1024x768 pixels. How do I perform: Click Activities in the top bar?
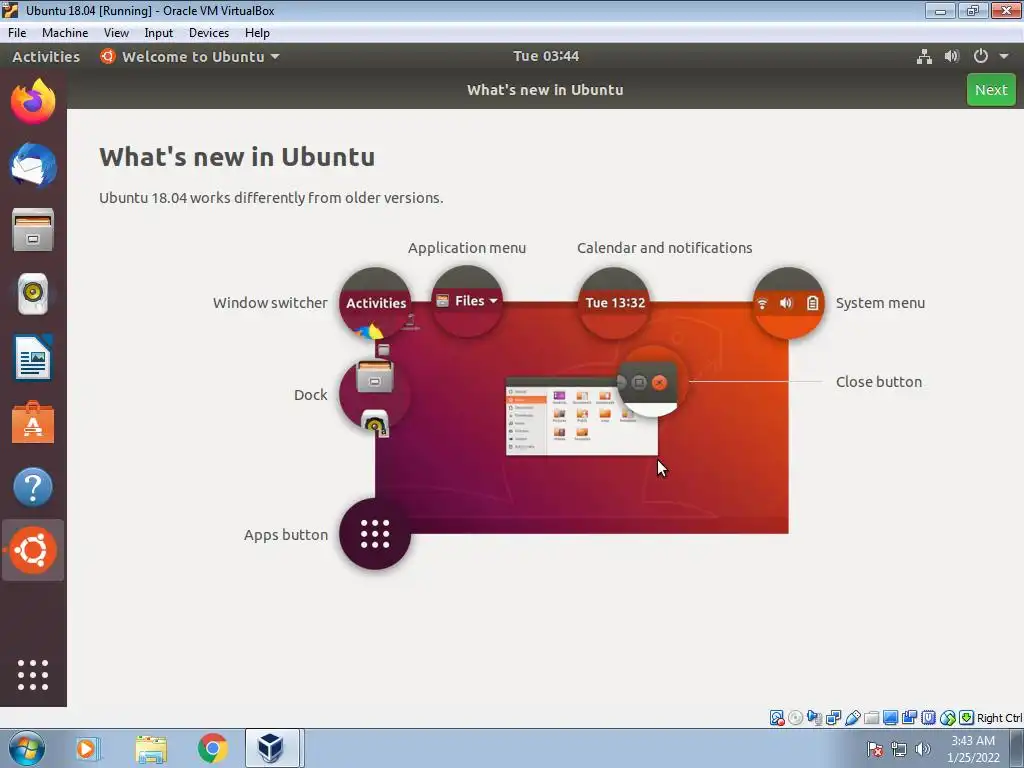(46, 56)
